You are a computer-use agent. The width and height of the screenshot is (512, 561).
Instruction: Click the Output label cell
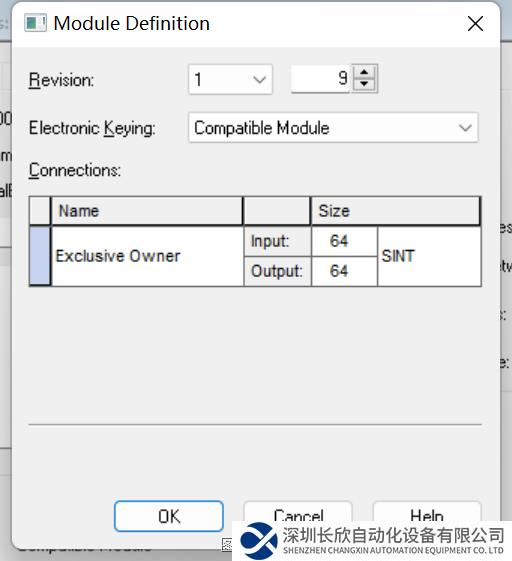(277, 271)
